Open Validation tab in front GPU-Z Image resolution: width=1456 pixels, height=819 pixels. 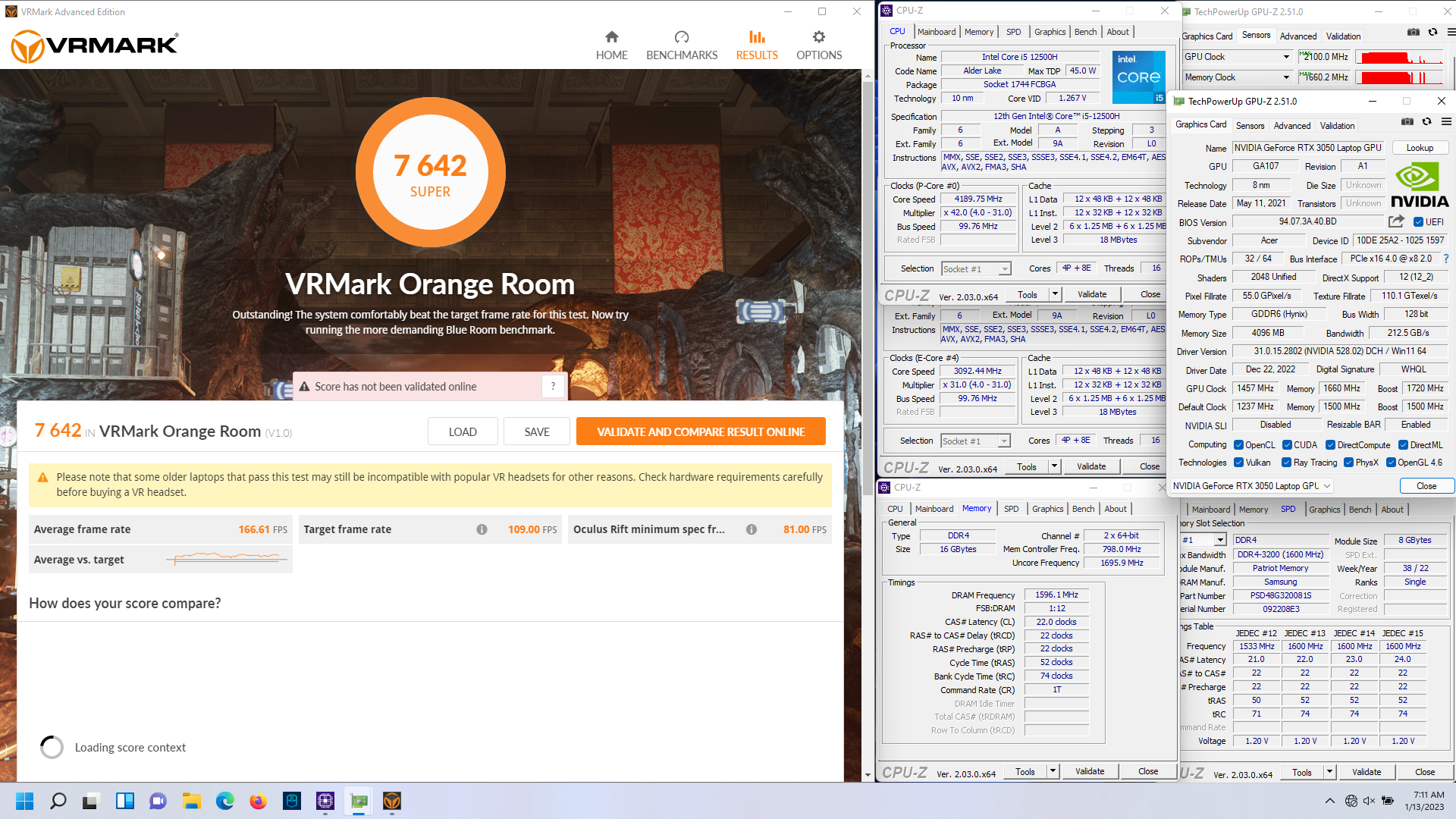1337,126
